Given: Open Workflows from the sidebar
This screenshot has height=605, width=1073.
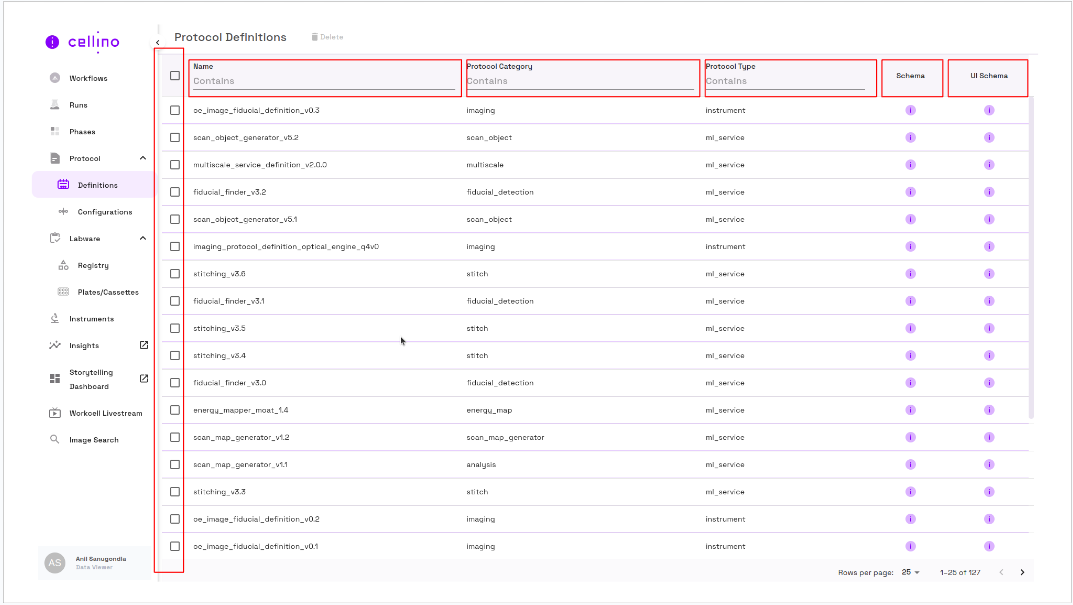Looking at the screenshot, I should [88, 78].
